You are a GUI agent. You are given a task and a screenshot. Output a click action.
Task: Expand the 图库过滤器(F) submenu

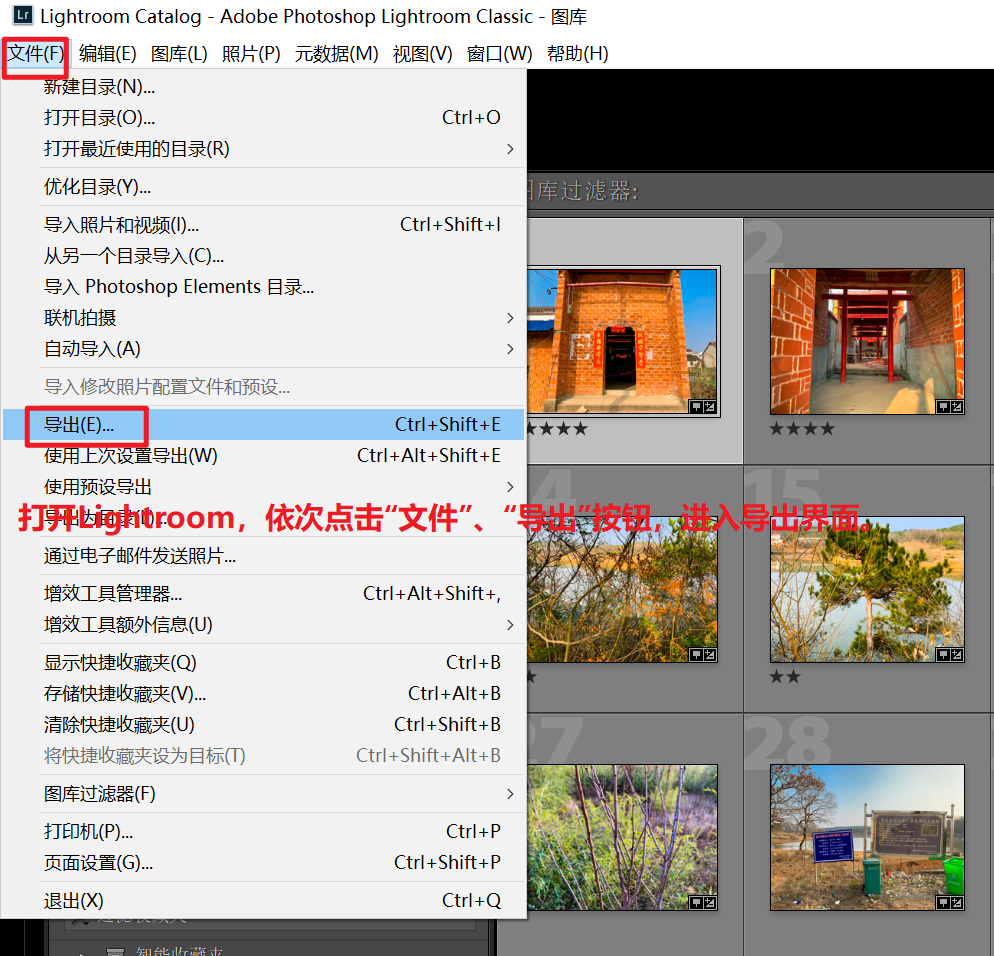click(263, 794)
